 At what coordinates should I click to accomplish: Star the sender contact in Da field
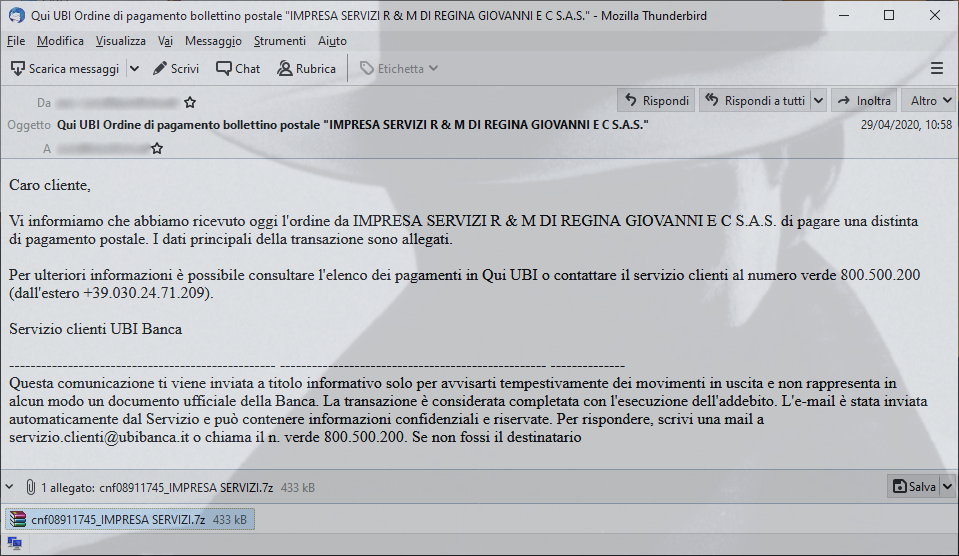(x=190, y=102)
